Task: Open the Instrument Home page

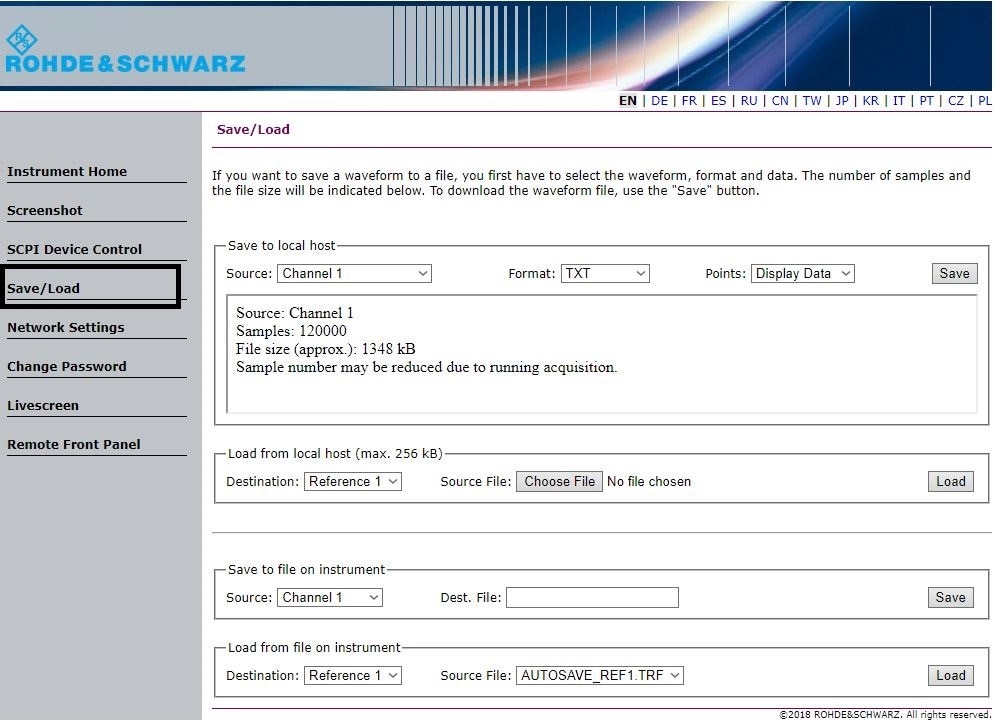Action: [67, 172]
